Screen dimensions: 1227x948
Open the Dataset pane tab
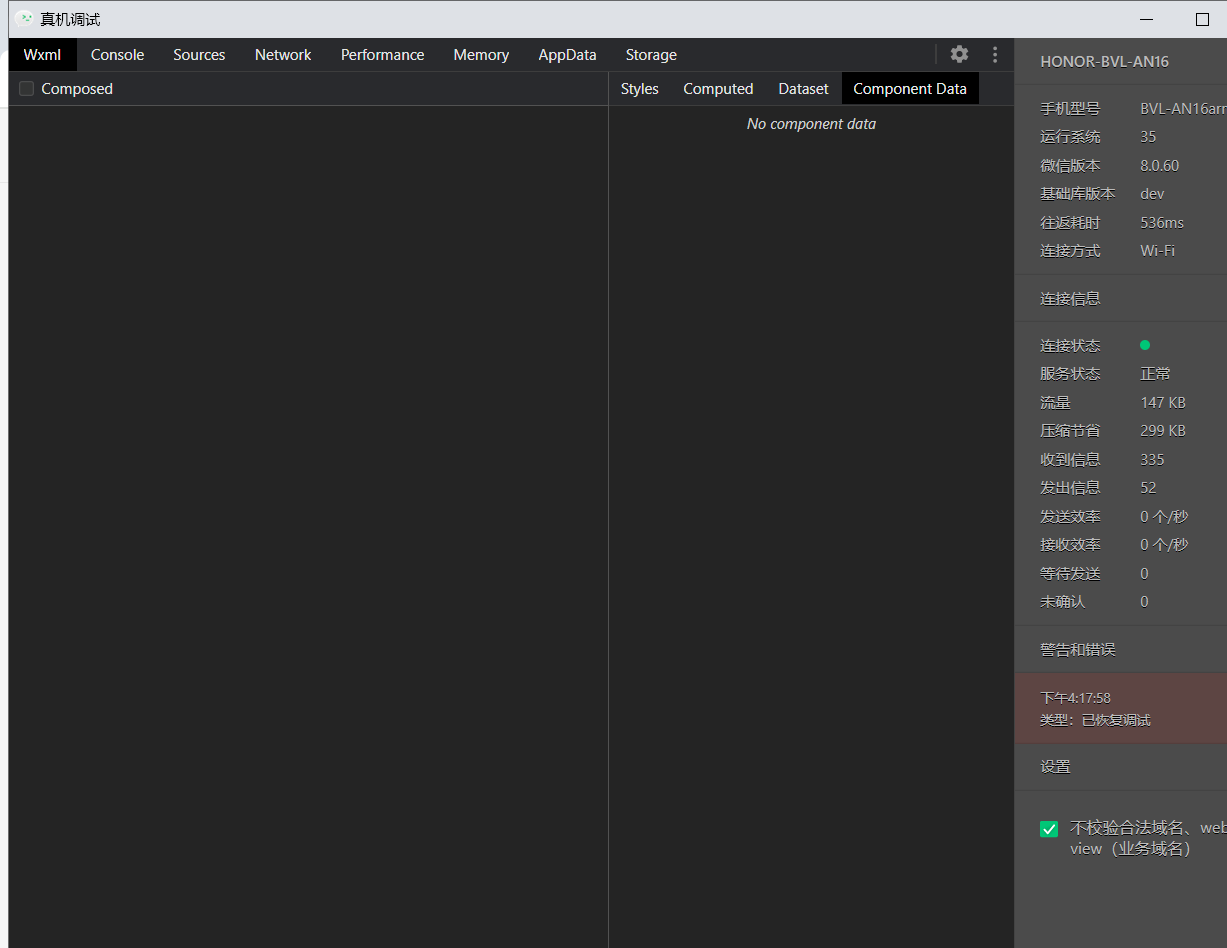(x=804, y=89)
